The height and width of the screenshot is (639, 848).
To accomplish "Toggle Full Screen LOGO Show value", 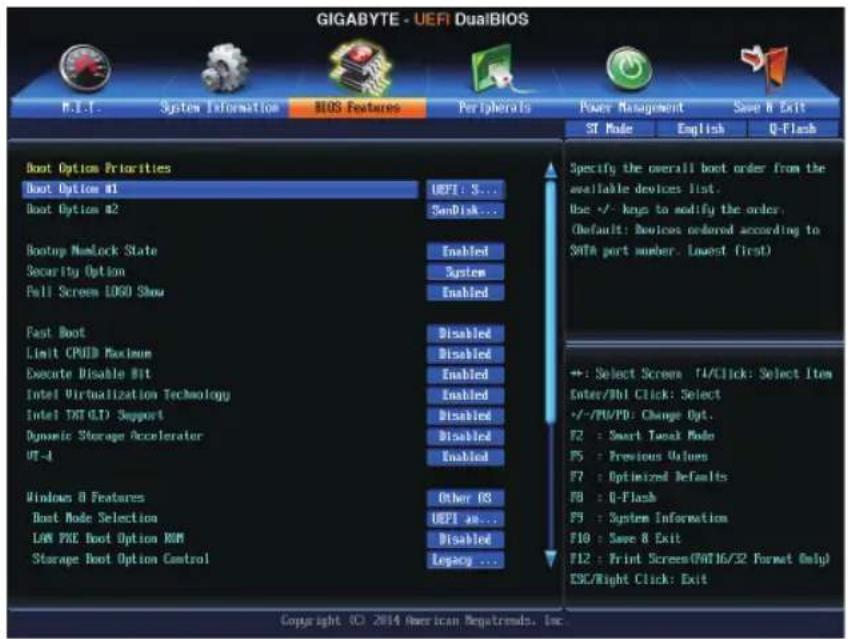I will (x=466, y=292).
